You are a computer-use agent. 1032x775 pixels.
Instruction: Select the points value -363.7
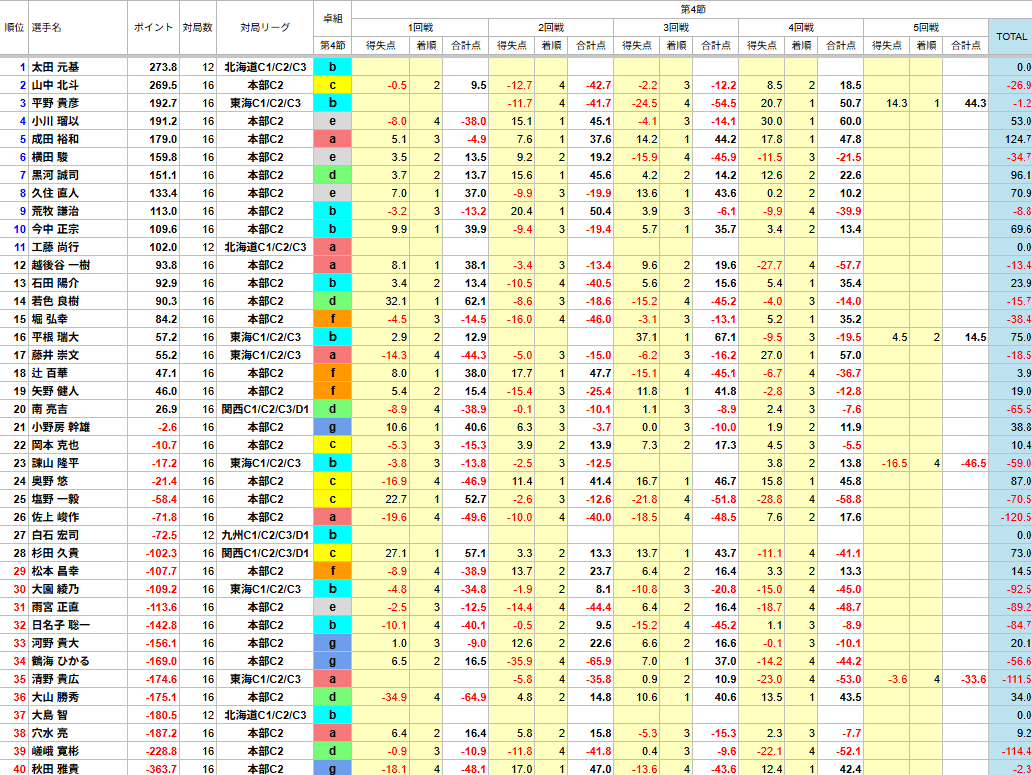coord(161,769)
